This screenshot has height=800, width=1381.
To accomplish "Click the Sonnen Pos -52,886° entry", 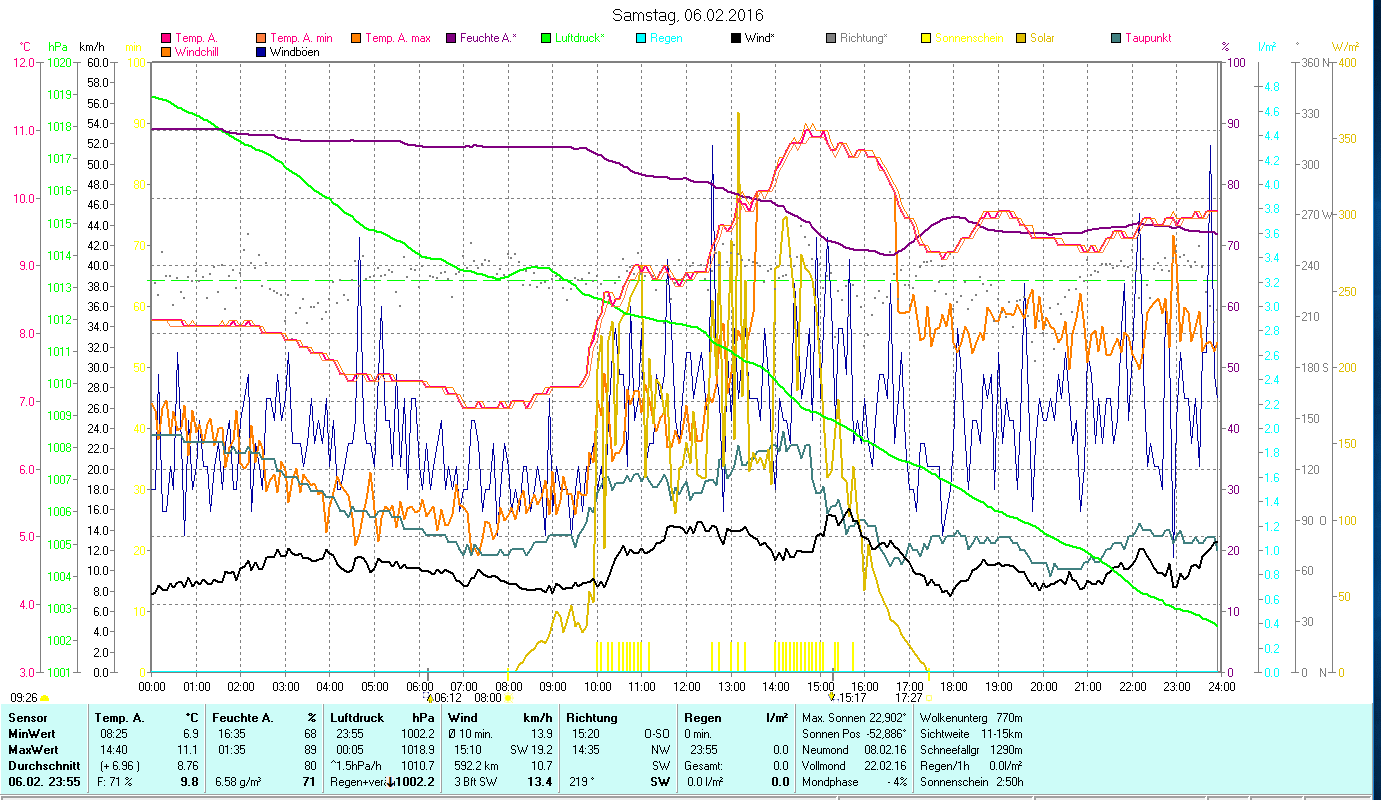I will click(x=854, y=734).
